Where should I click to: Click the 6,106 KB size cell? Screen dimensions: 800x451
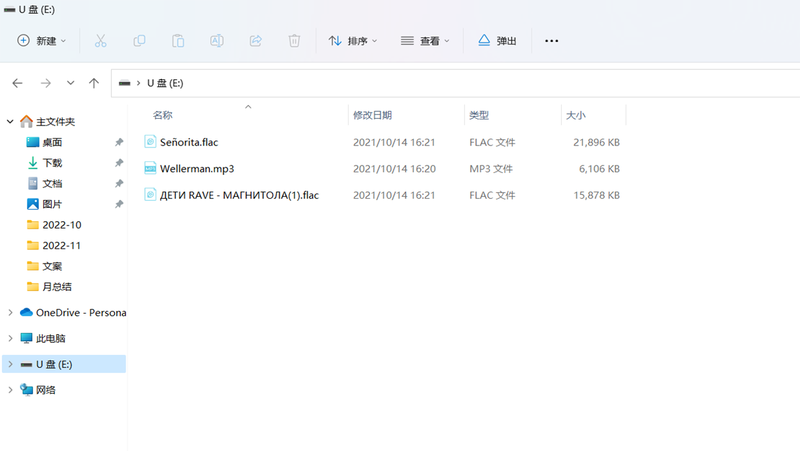click(x=599, y=169)
